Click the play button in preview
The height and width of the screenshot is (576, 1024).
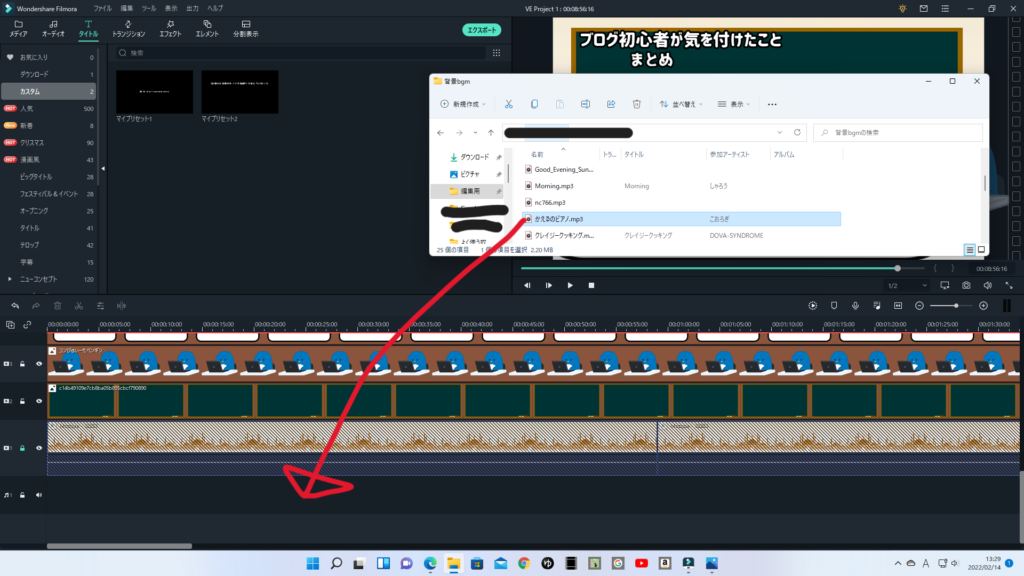(570, 285)
